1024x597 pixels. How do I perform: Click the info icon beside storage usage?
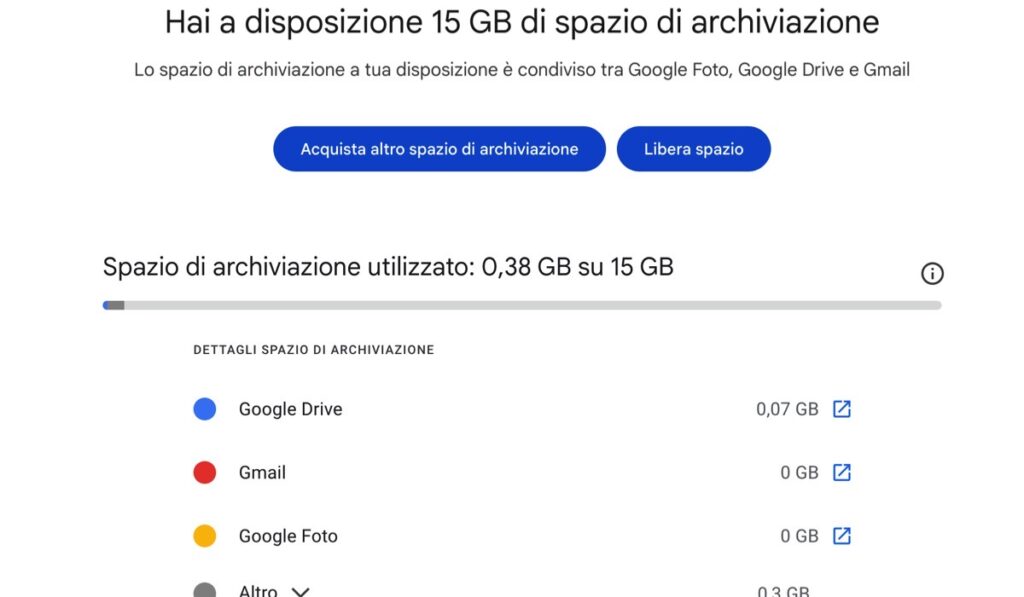tap(931, 273)
